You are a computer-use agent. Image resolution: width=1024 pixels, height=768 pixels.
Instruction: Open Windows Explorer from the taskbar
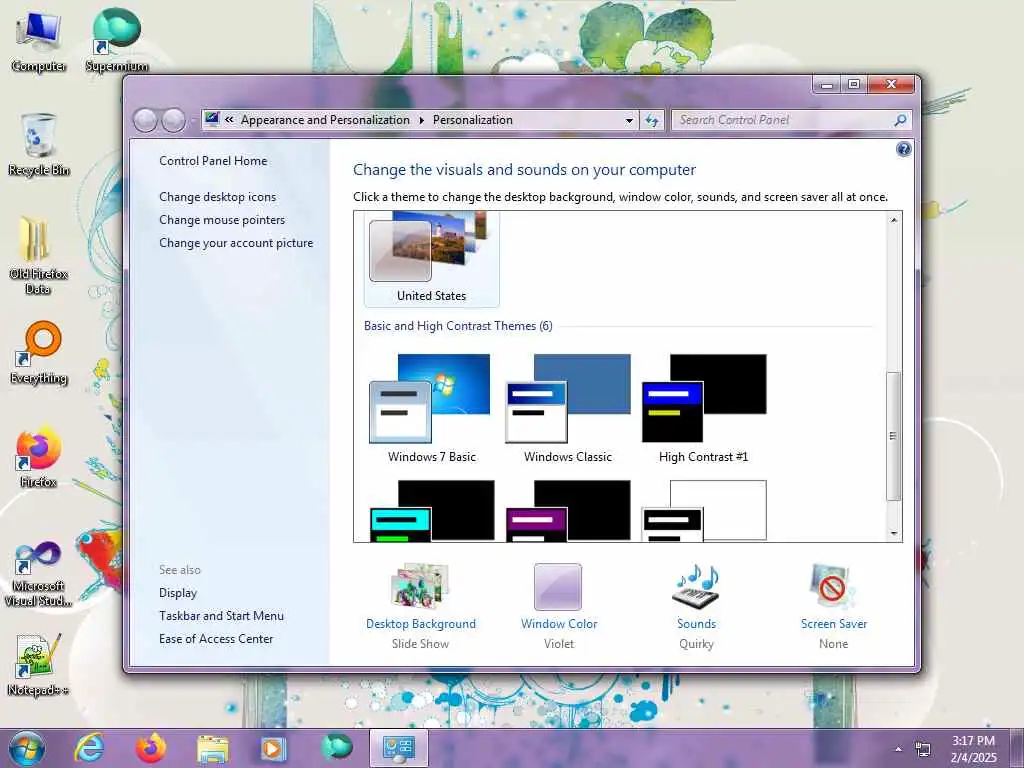[x=212, y=748]
